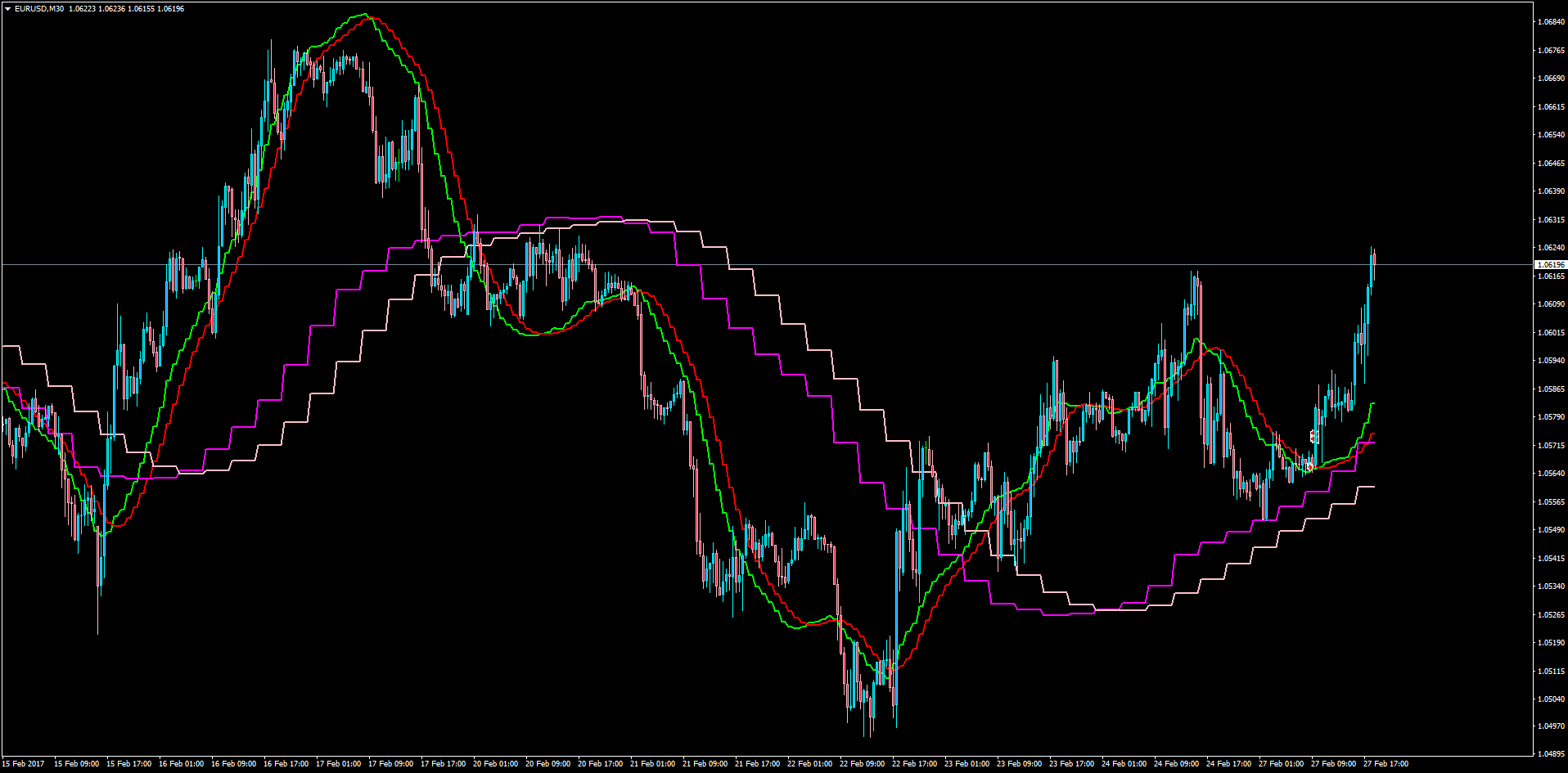Select the current price label 1.06196
Screen dimensions: 1568x773
1550,265
